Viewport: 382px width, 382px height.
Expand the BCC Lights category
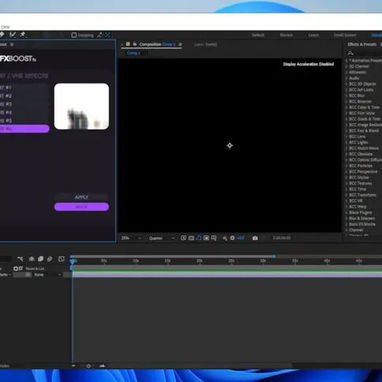click(x=346, y=142)
